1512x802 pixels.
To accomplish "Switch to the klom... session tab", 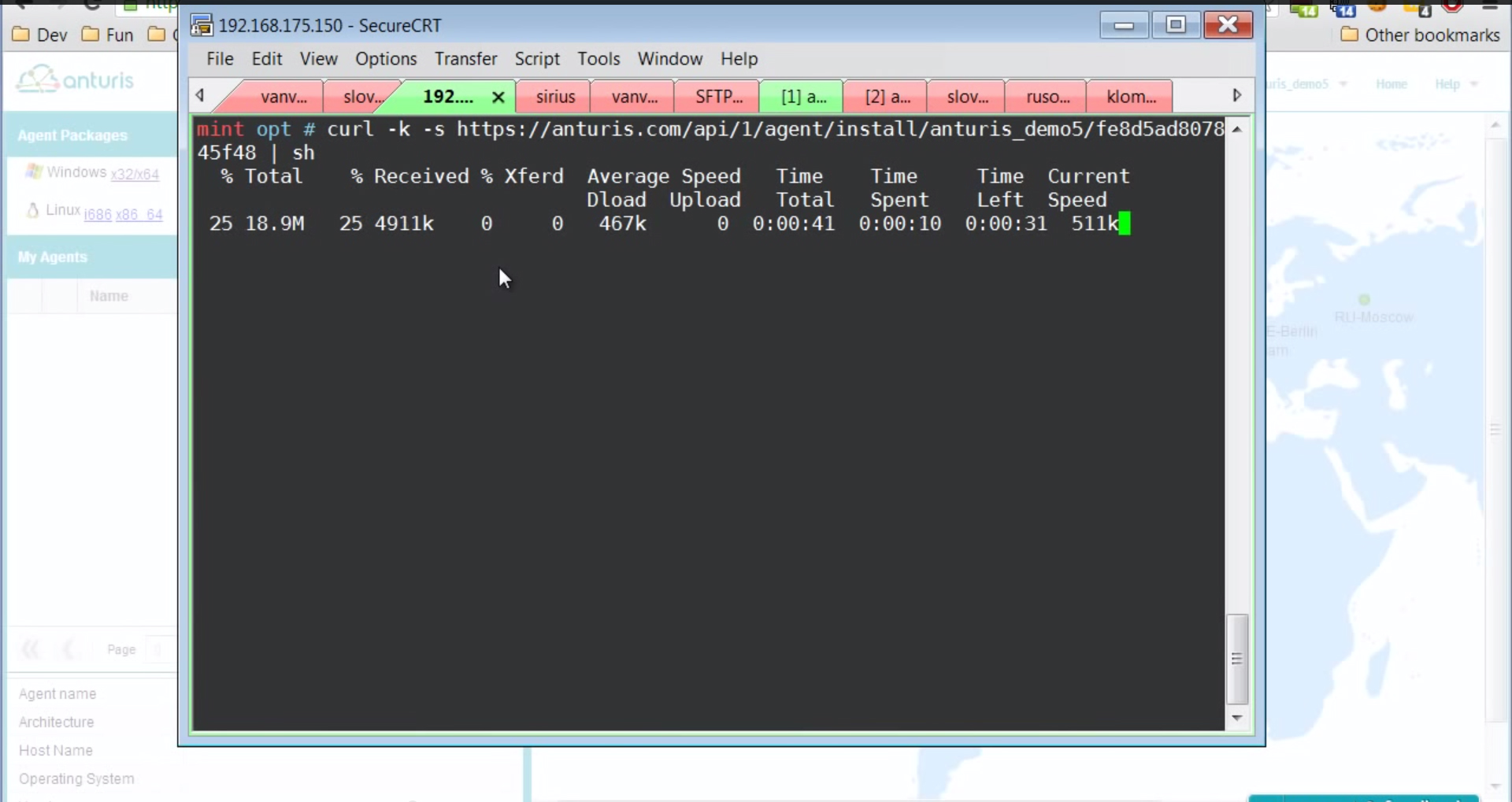I will [x=1131, y=97].
